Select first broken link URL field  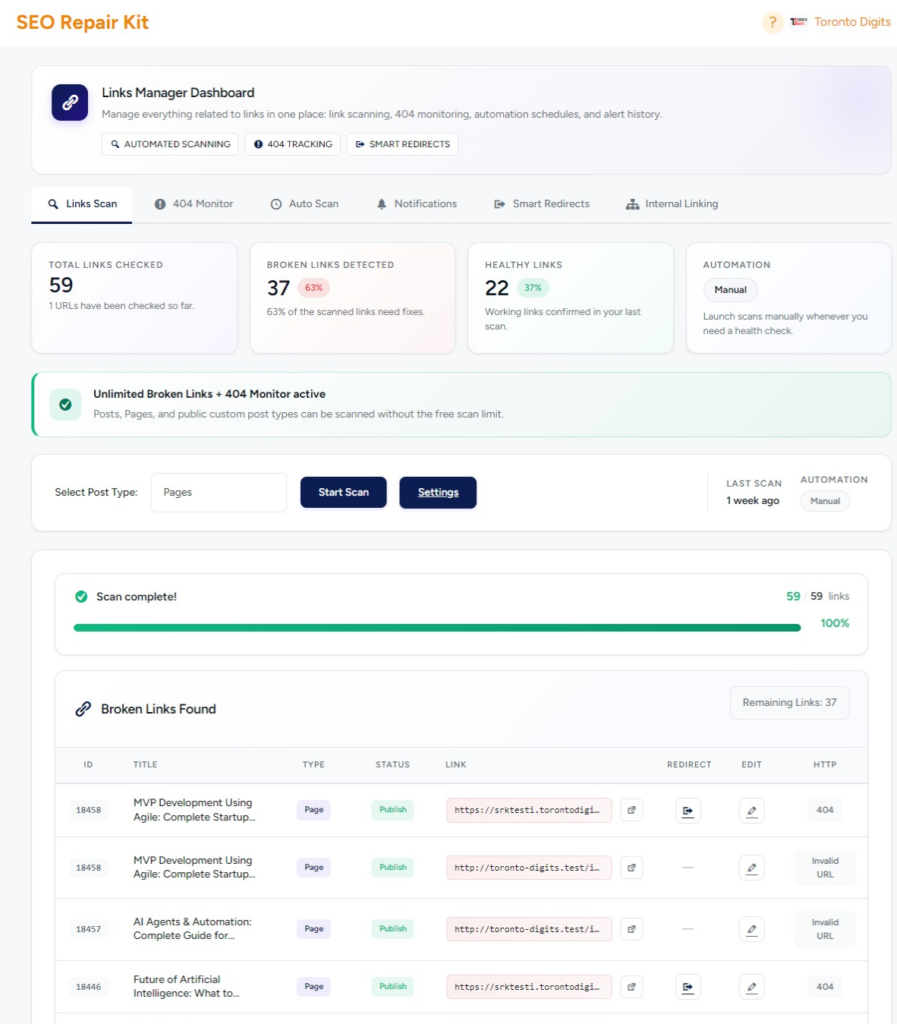(529, 810)
